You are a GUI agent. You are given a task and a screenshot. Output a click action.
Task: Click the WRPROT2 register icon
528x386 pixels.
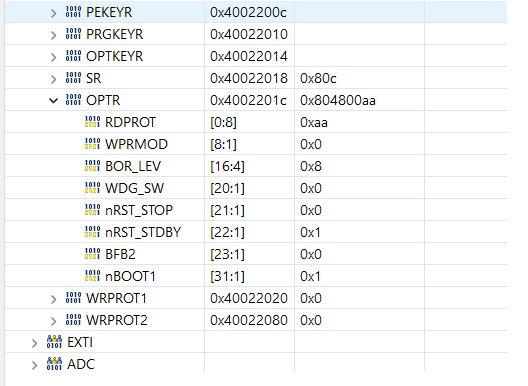pyautogui.click(x=73, y=320)
